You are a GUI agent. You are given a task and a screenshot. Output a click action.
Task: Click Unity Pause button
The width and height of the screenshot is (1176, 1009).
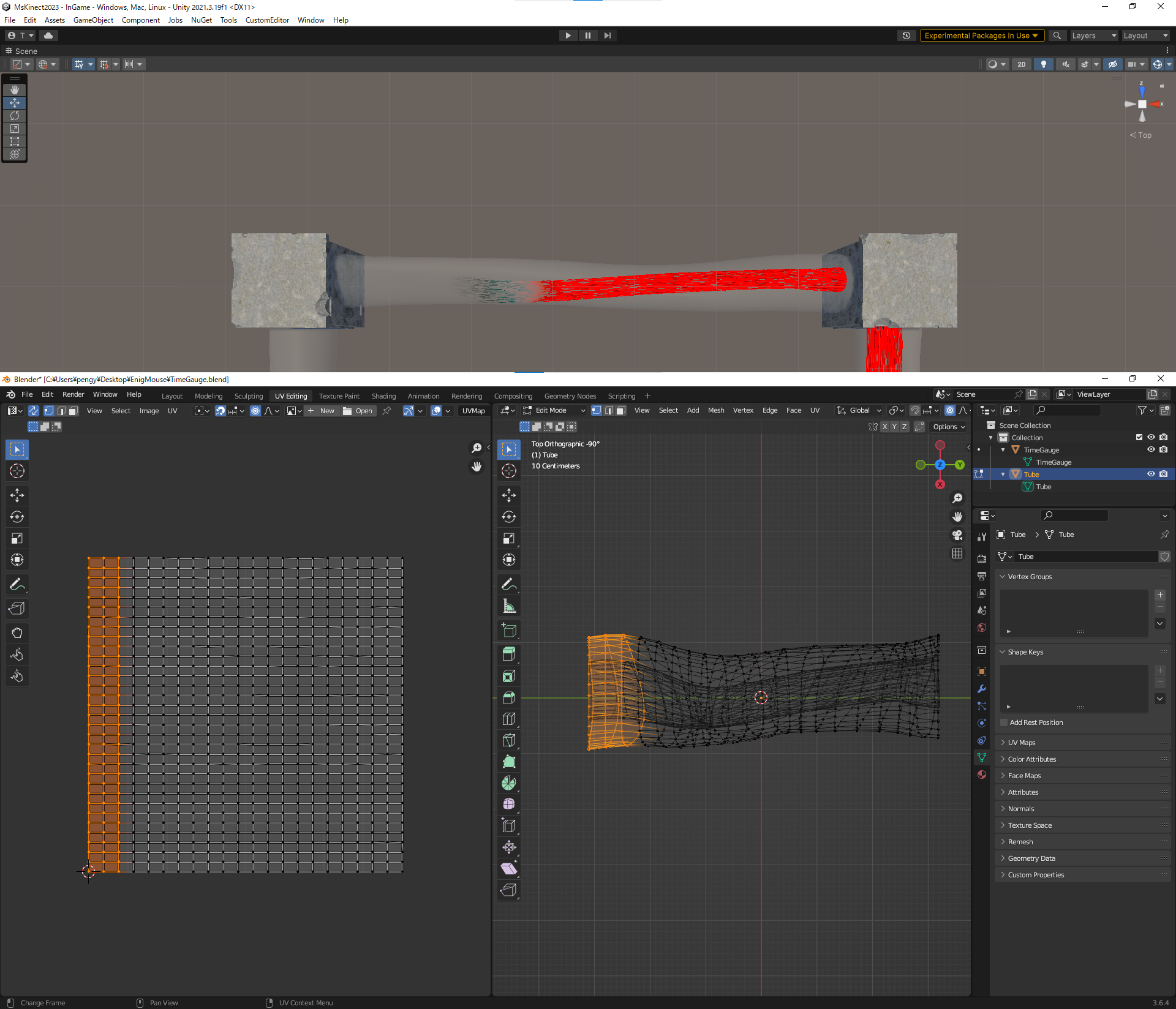[x=588, y=36]
